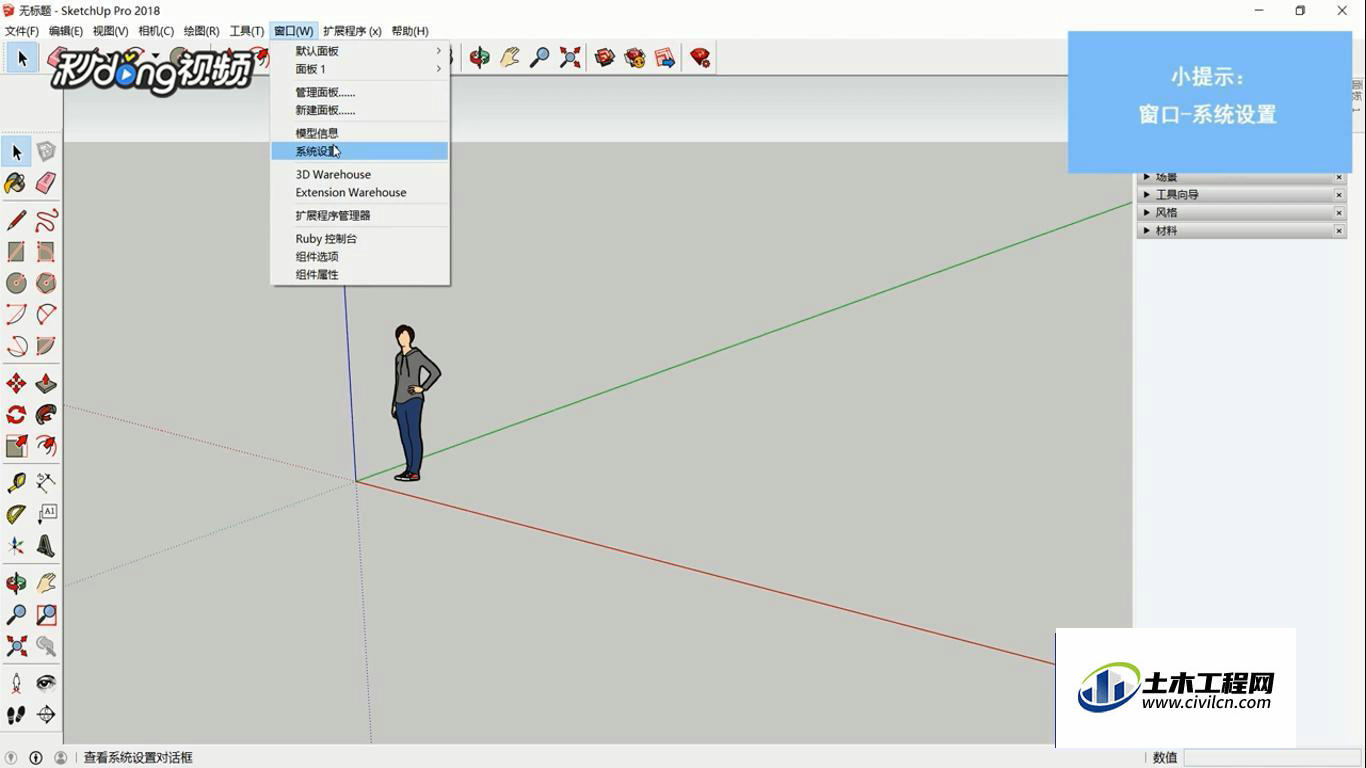This screenshot has height=768, width=1366.
Task: Open the 默认面板 submenu
Action: click(x=360, y=51)
